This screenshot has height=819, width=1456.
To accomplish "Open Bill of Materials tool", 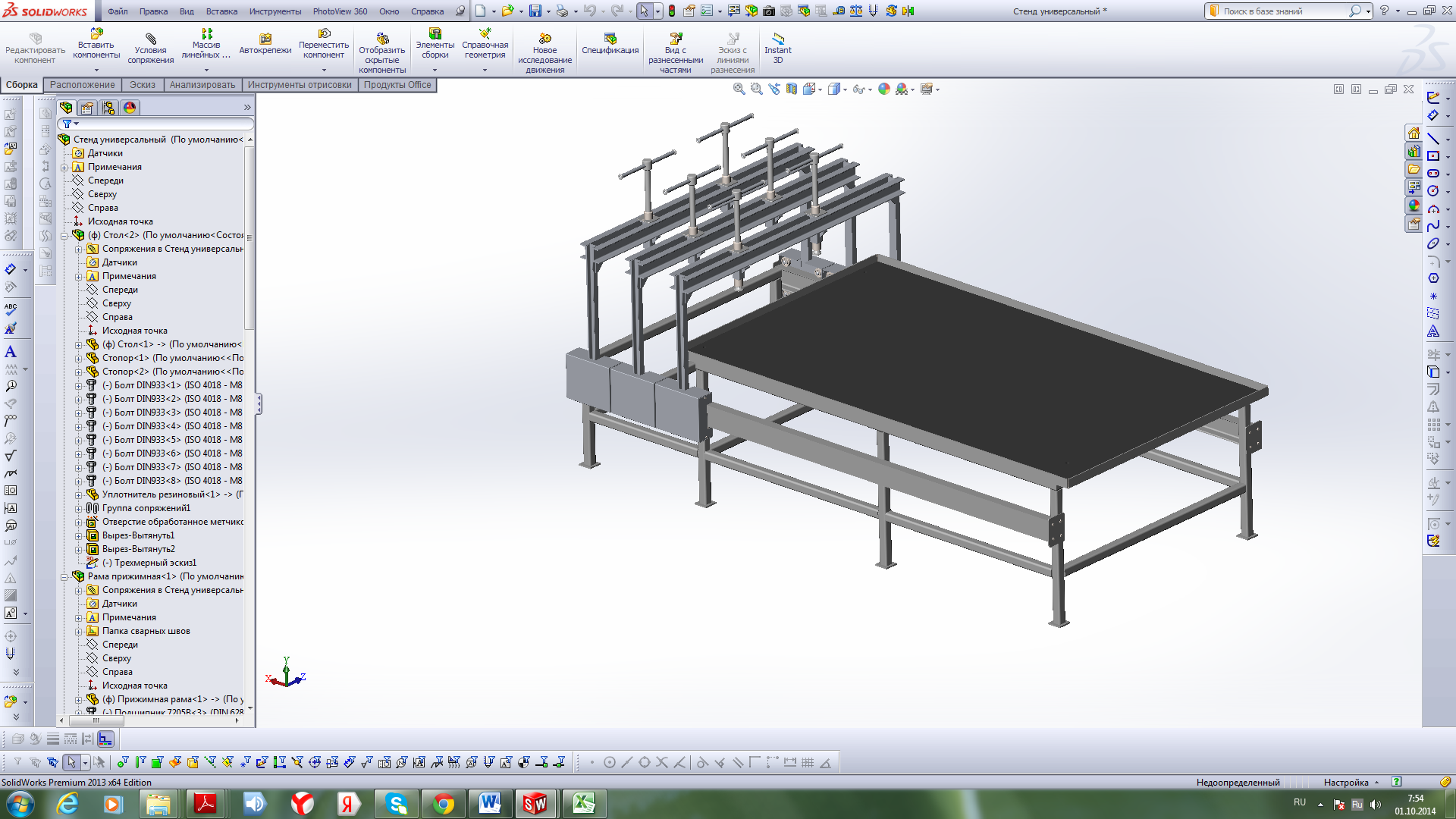I will (x=610, y=38).
